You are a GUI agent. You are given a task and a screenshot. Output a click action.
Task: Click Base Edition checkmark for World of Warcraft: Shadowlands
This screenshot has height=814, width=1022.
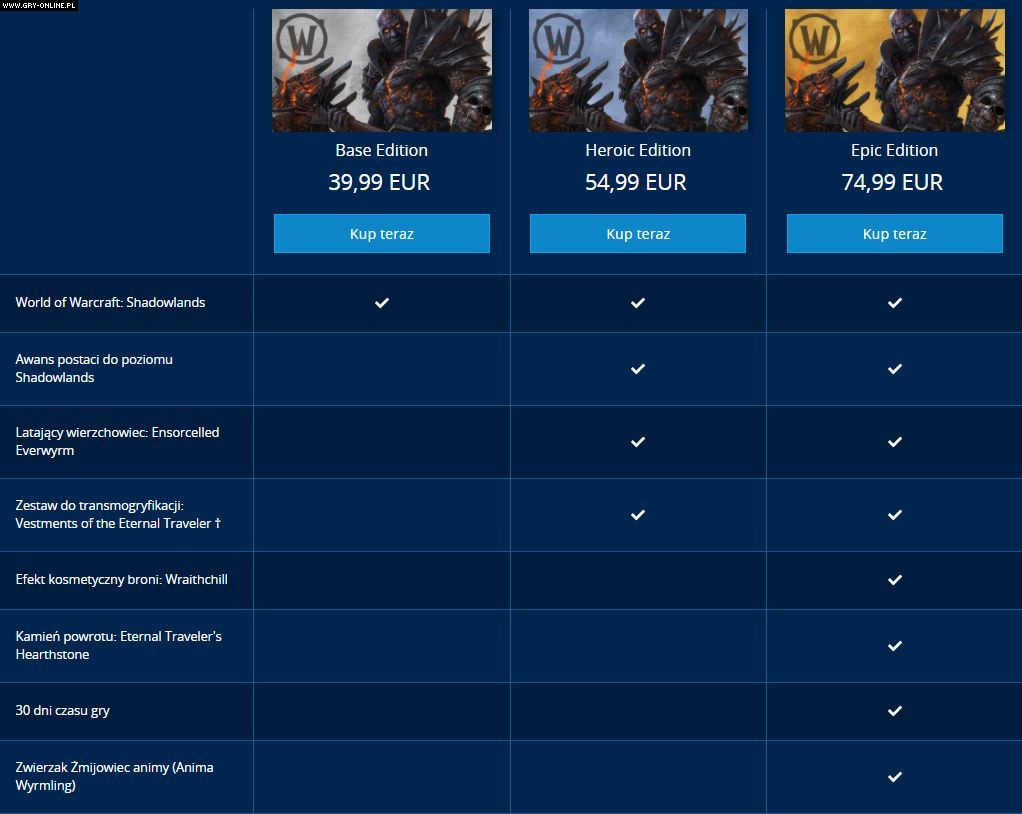(382, 303)
